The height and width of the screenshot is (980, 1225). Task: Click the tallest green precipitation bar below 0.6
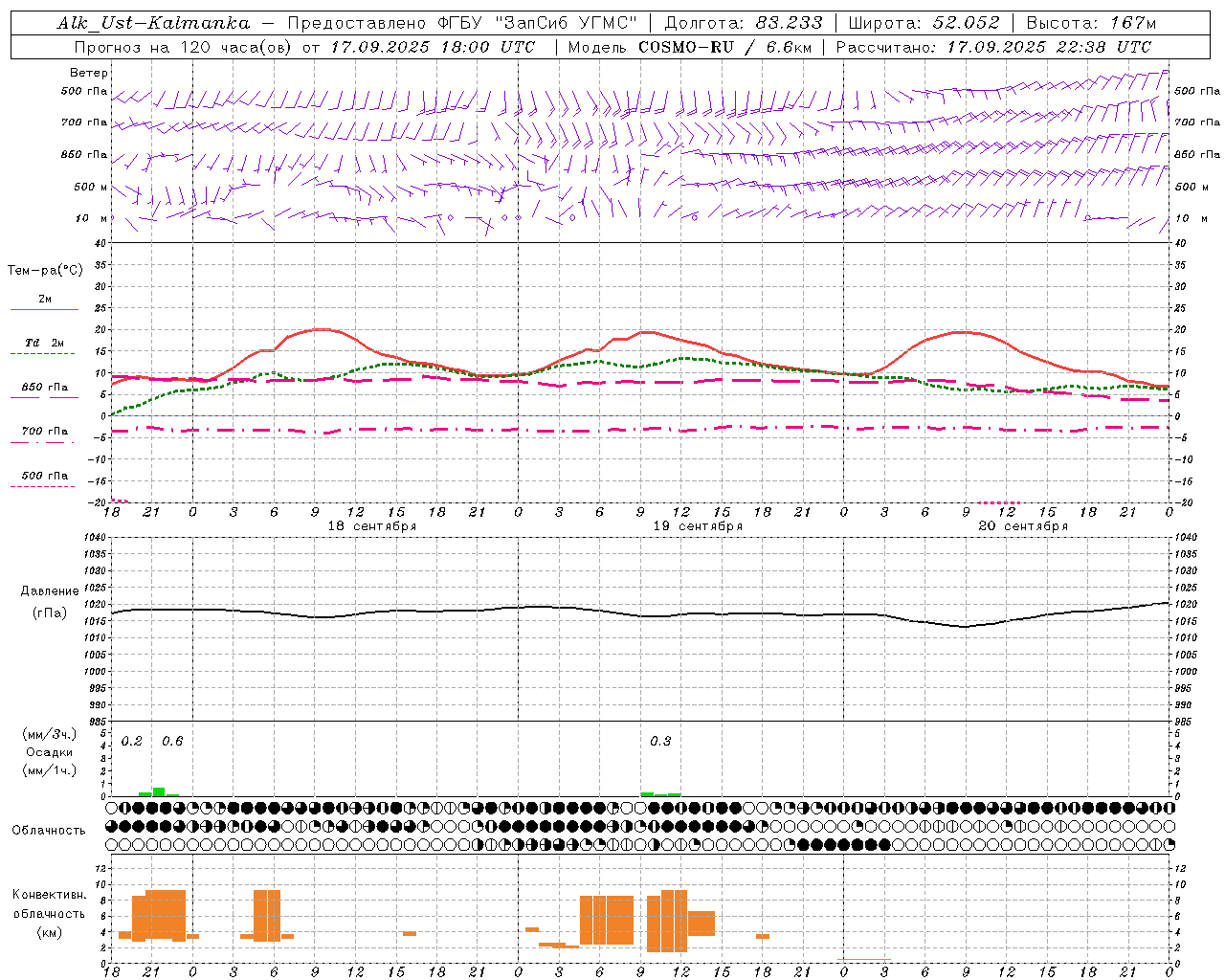tap(159, 791)
